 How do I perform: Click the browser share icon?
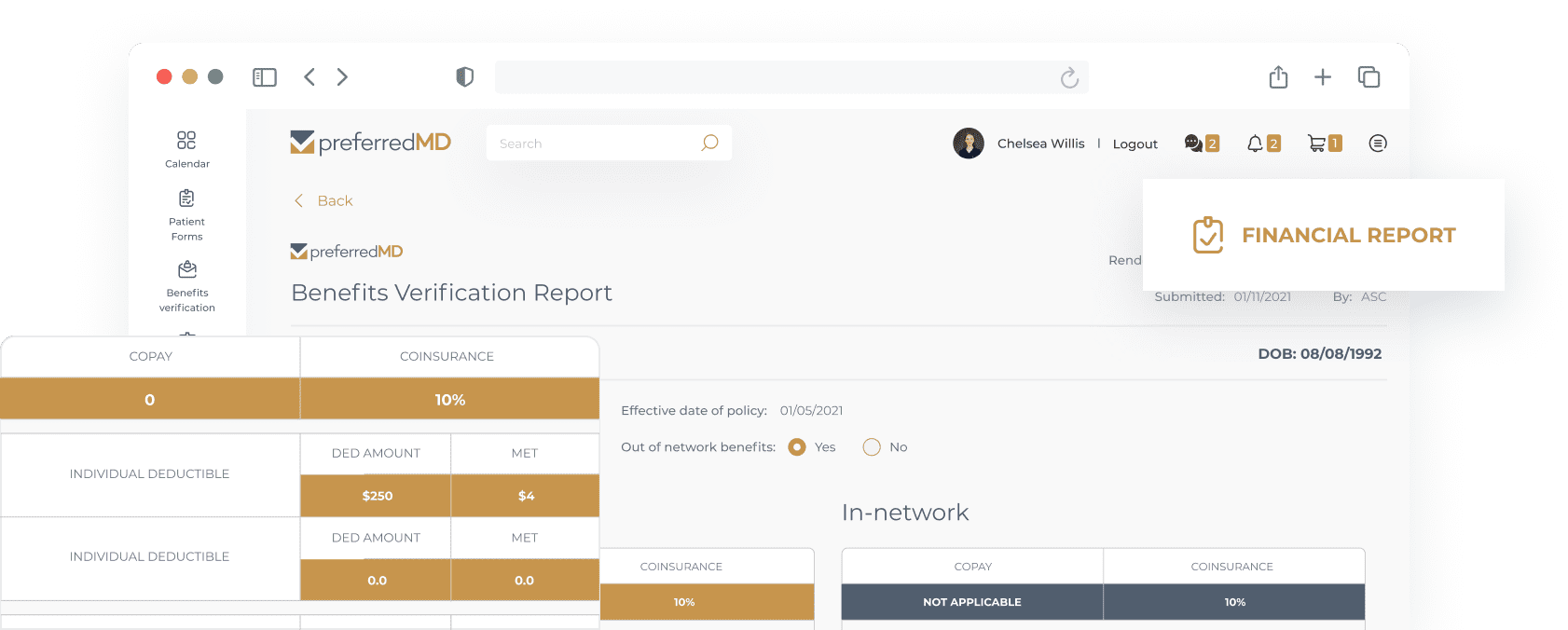point(1278,77)
